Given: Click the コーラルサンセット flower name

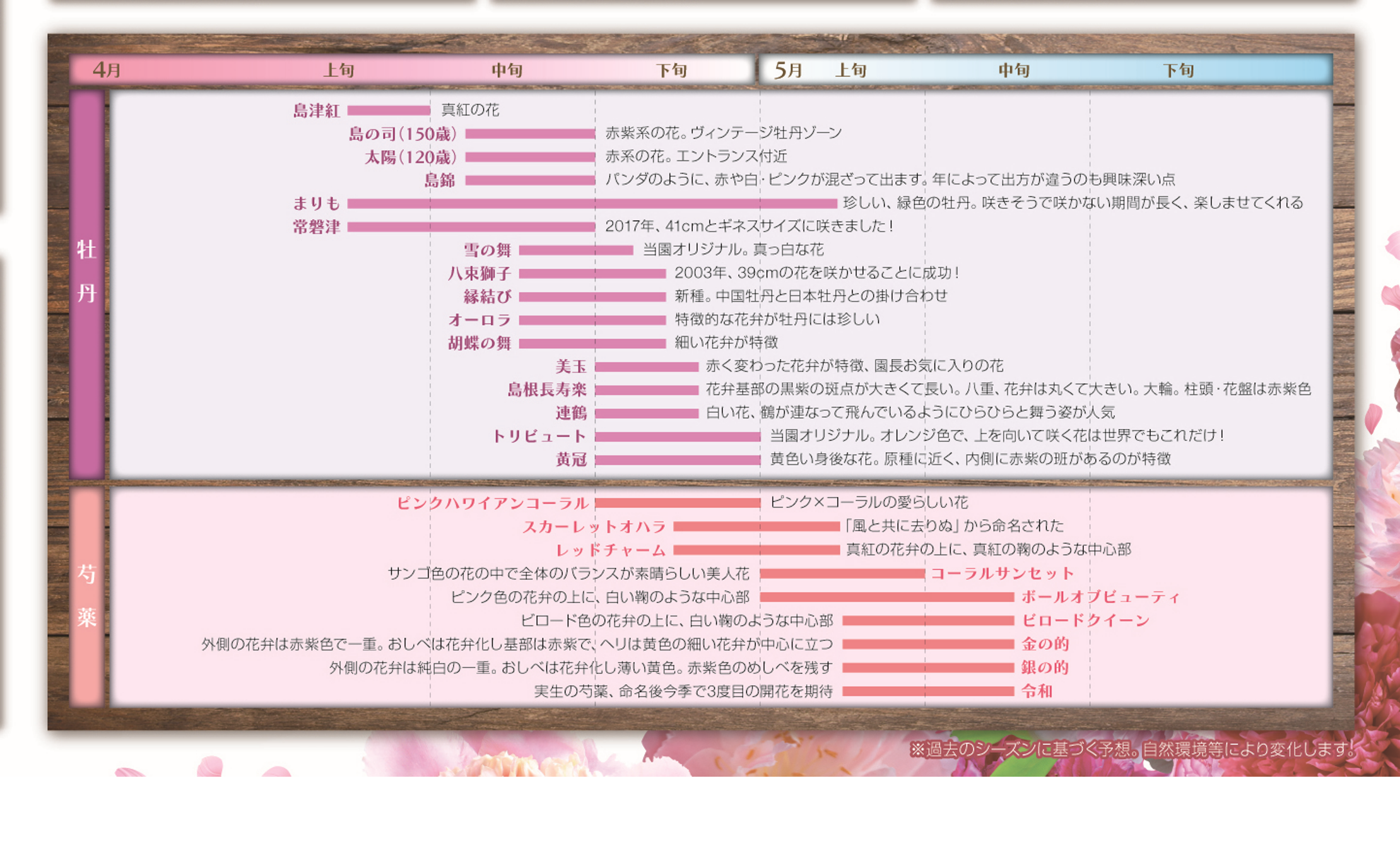Looking at the screenshot, I should (x=1002, y=573).
